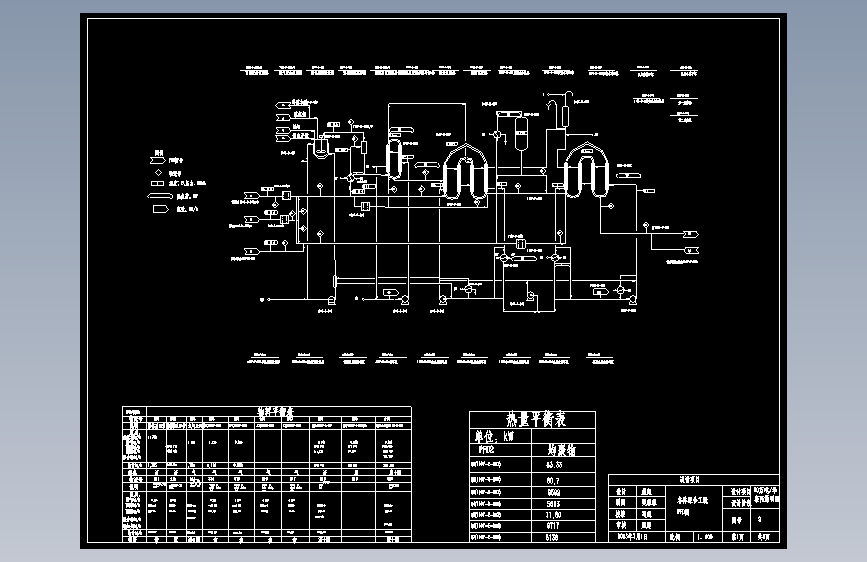Select the 单位: kW cell in heat balance table

tap(500, 436)
